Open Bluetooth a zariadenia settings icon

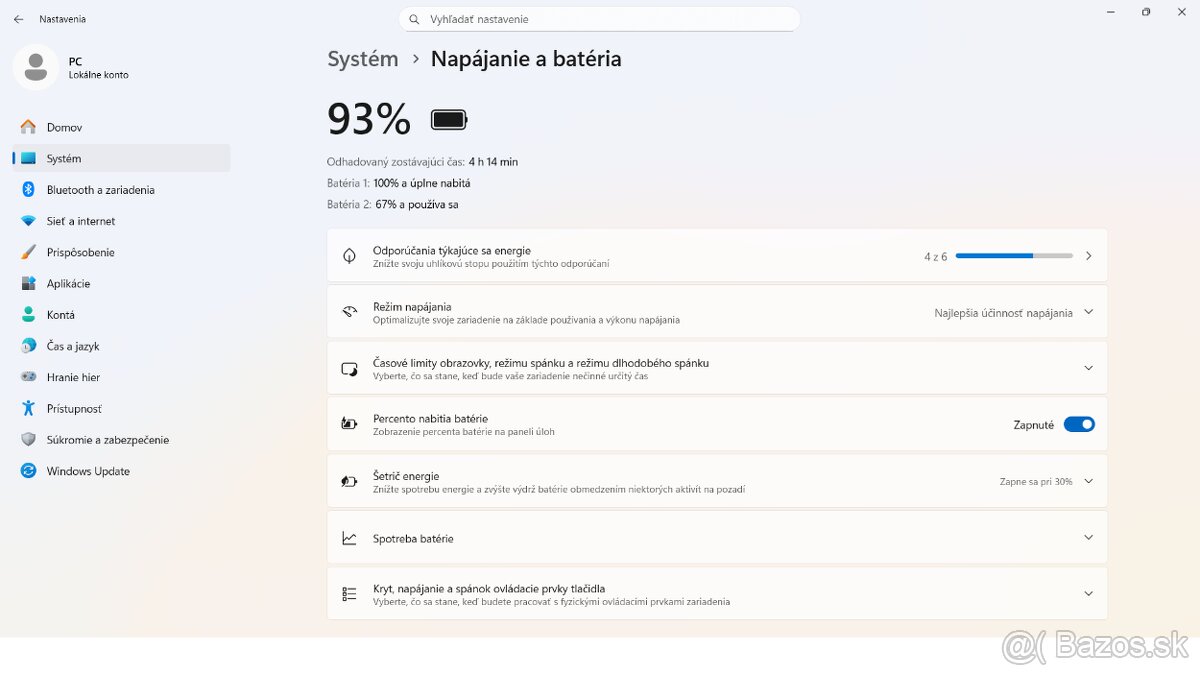pyautogui.click(x=28, y=189)
